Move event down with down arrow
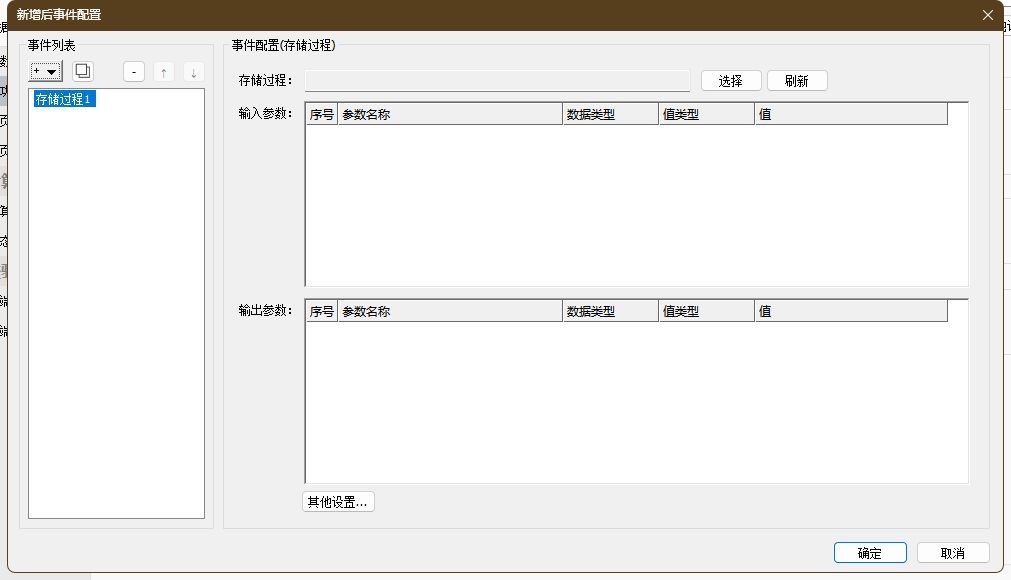 tap(194, 72)
